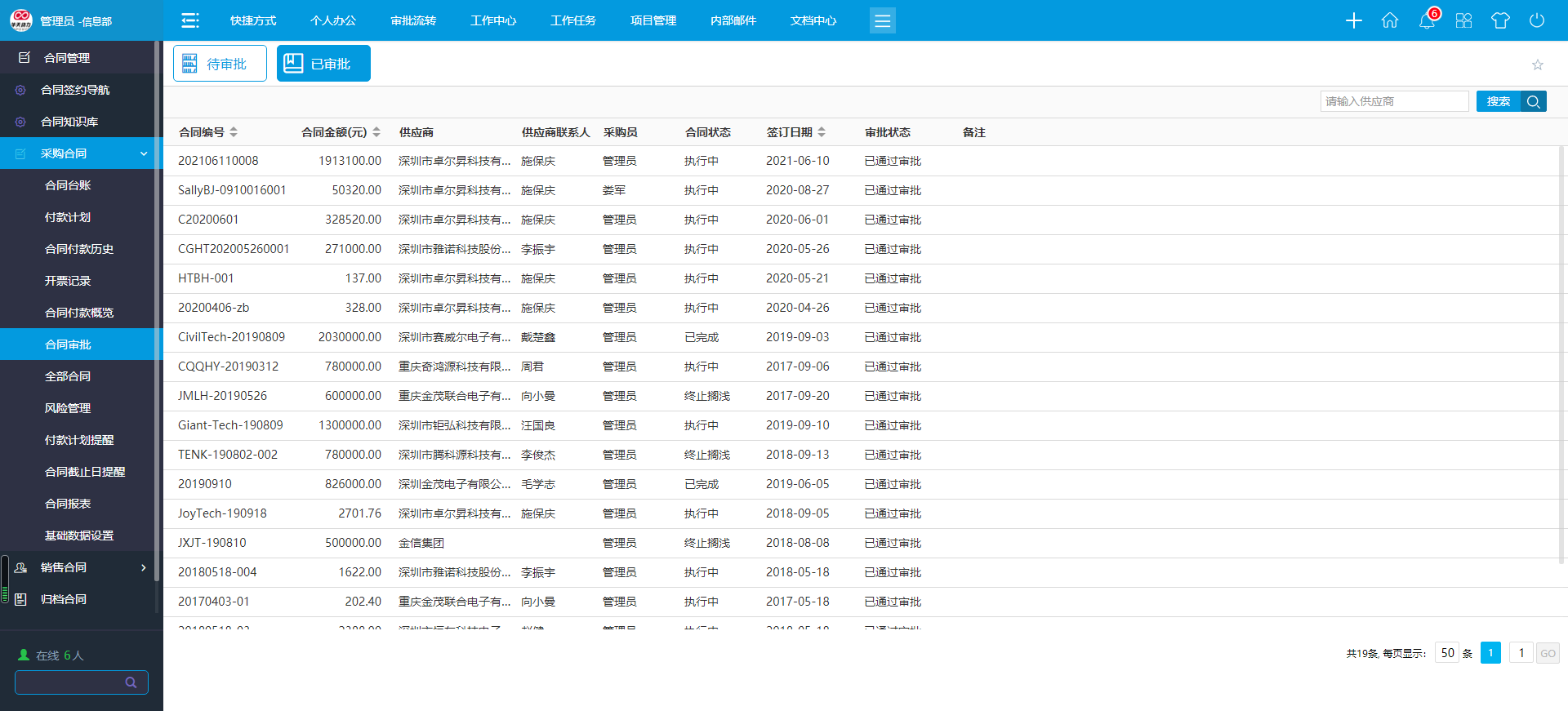Sort by 合同编号 column arrows
Screen dimensions: 1568x711
coord(234,132)
